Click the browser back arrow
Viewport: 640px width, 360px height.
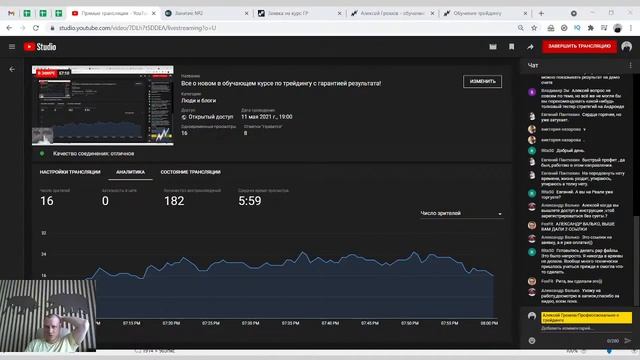click(9, 28)
